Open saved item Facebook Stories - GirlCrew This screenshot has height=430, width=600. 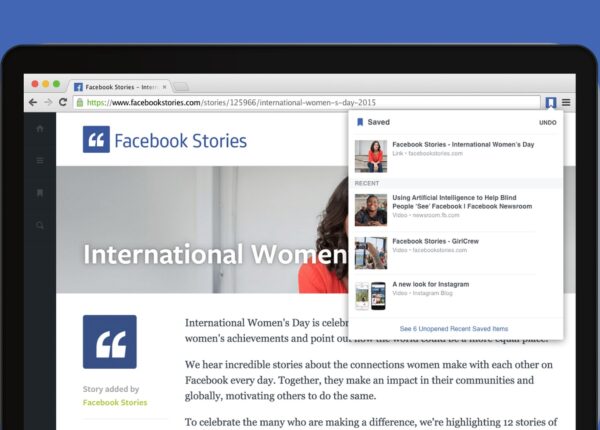click(455, 253)
